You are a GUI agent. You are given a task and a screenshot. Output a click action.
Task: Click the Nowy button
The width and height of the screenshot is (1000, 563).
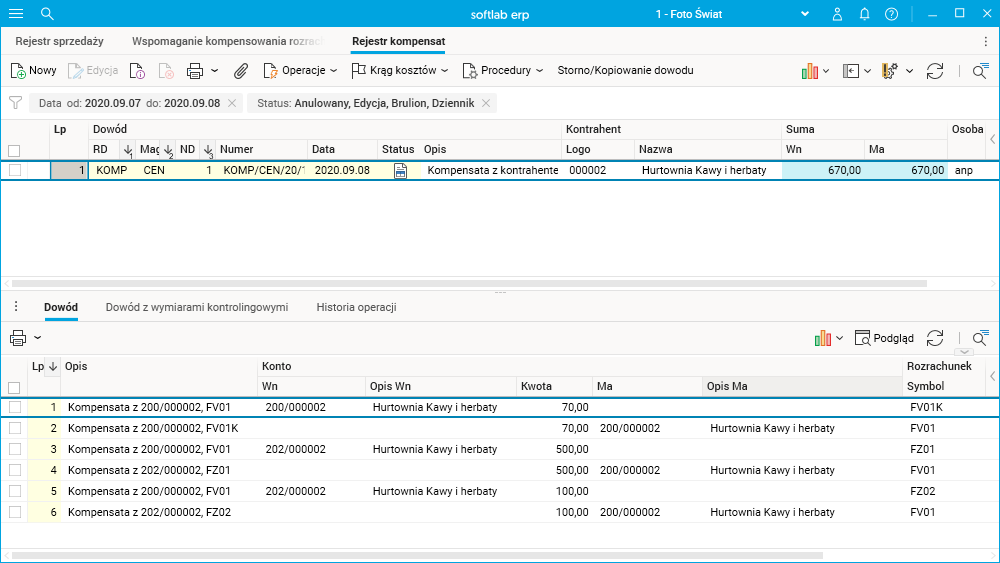click(33, 71)
